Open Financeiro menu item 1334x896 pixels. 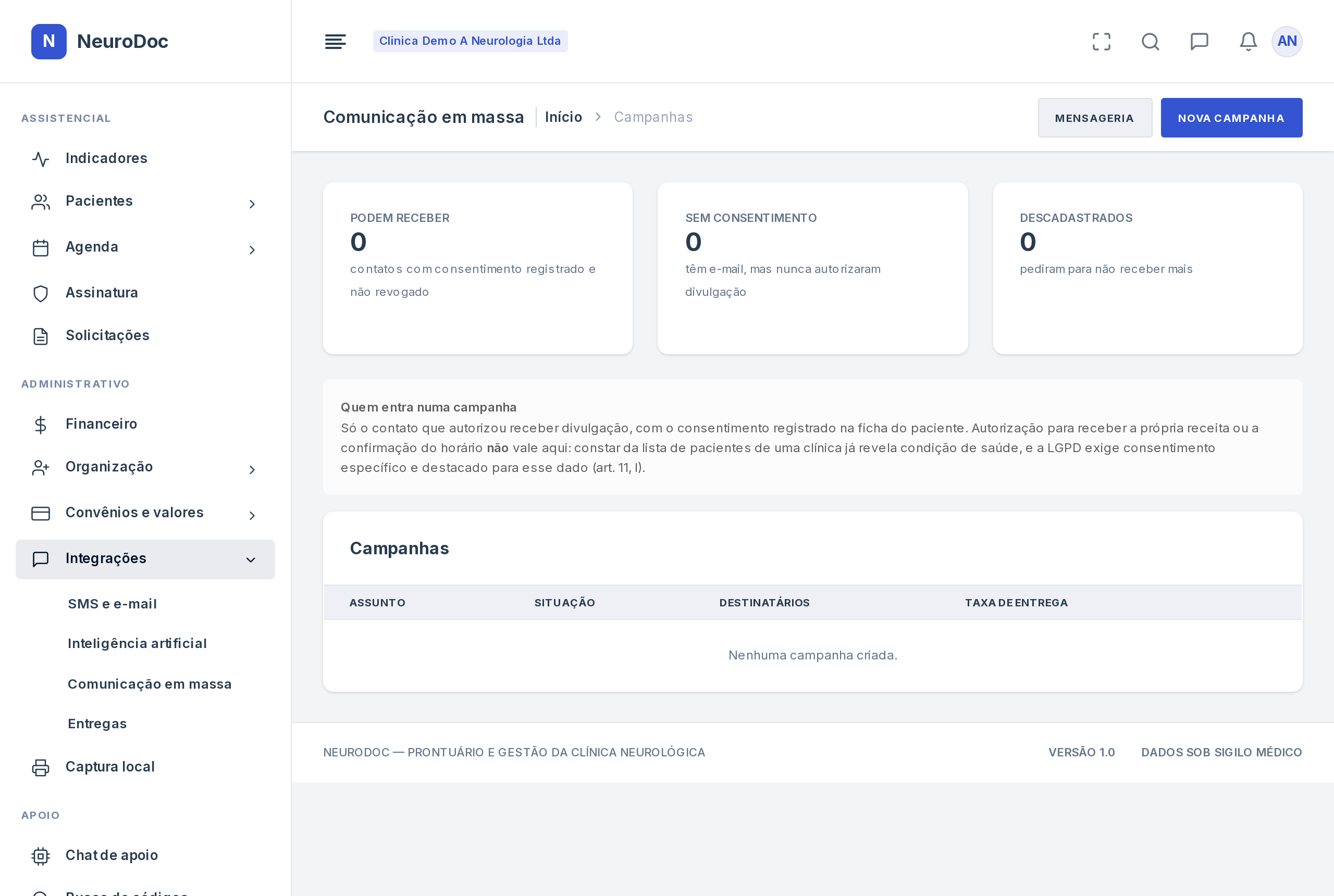(x=145, y=424)
